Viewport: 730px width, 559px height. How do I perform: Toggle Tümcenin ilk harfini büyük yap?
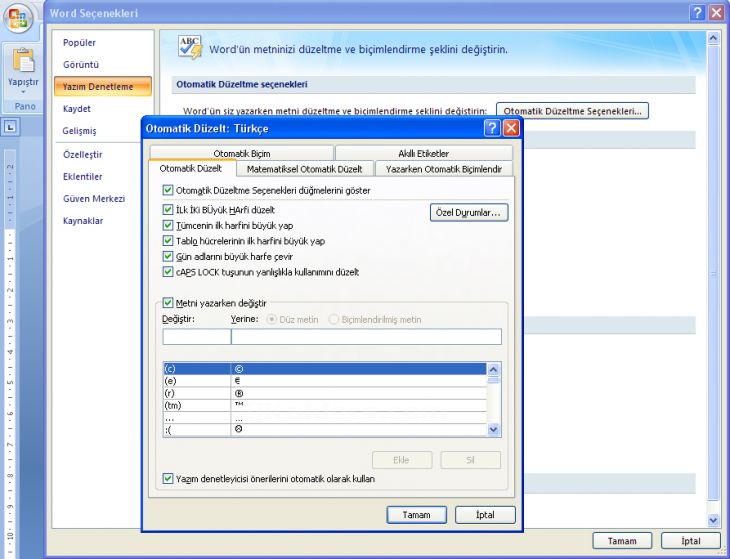pyautogui.click(x=168, y=226)
